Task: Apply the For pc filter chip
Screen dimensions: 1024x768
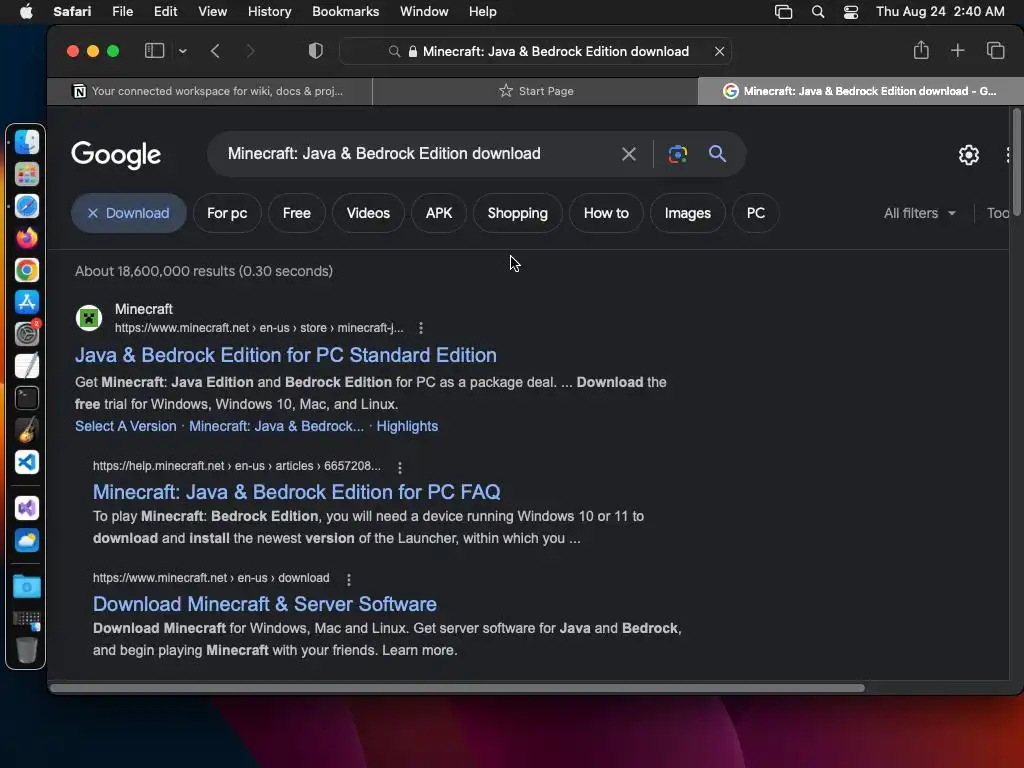Action: 227,213
